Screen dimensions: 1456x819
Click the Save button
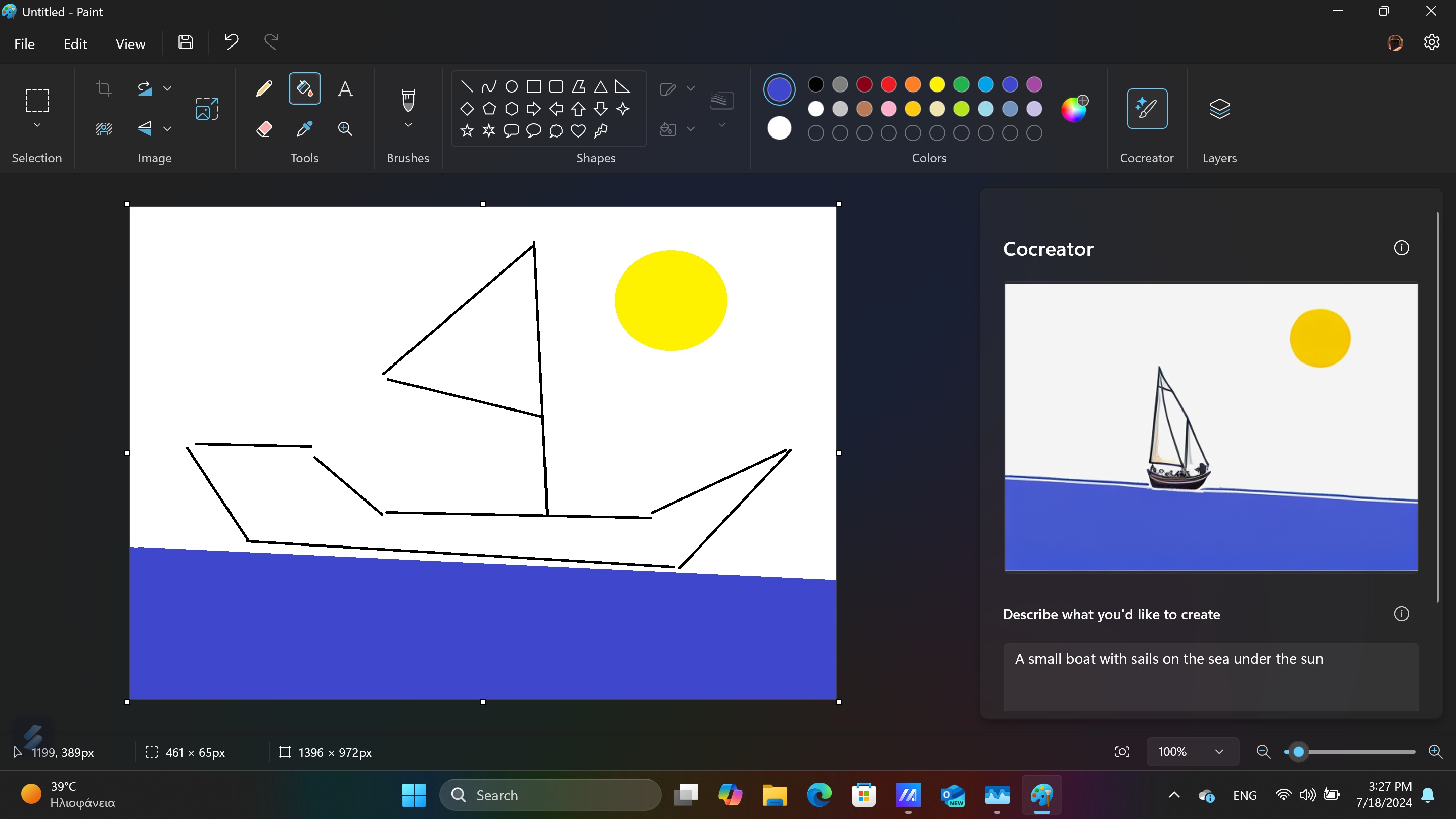(186, 42)
